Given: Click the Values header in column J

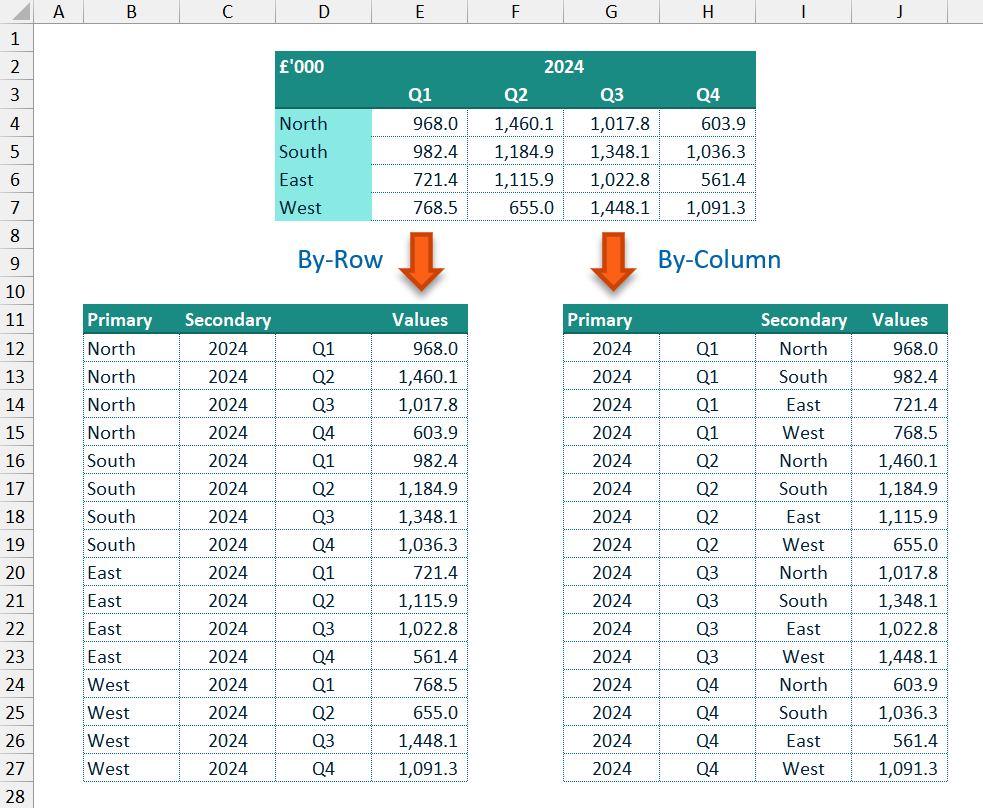Looking at the screenshot, I should click(x=899, y=320).
